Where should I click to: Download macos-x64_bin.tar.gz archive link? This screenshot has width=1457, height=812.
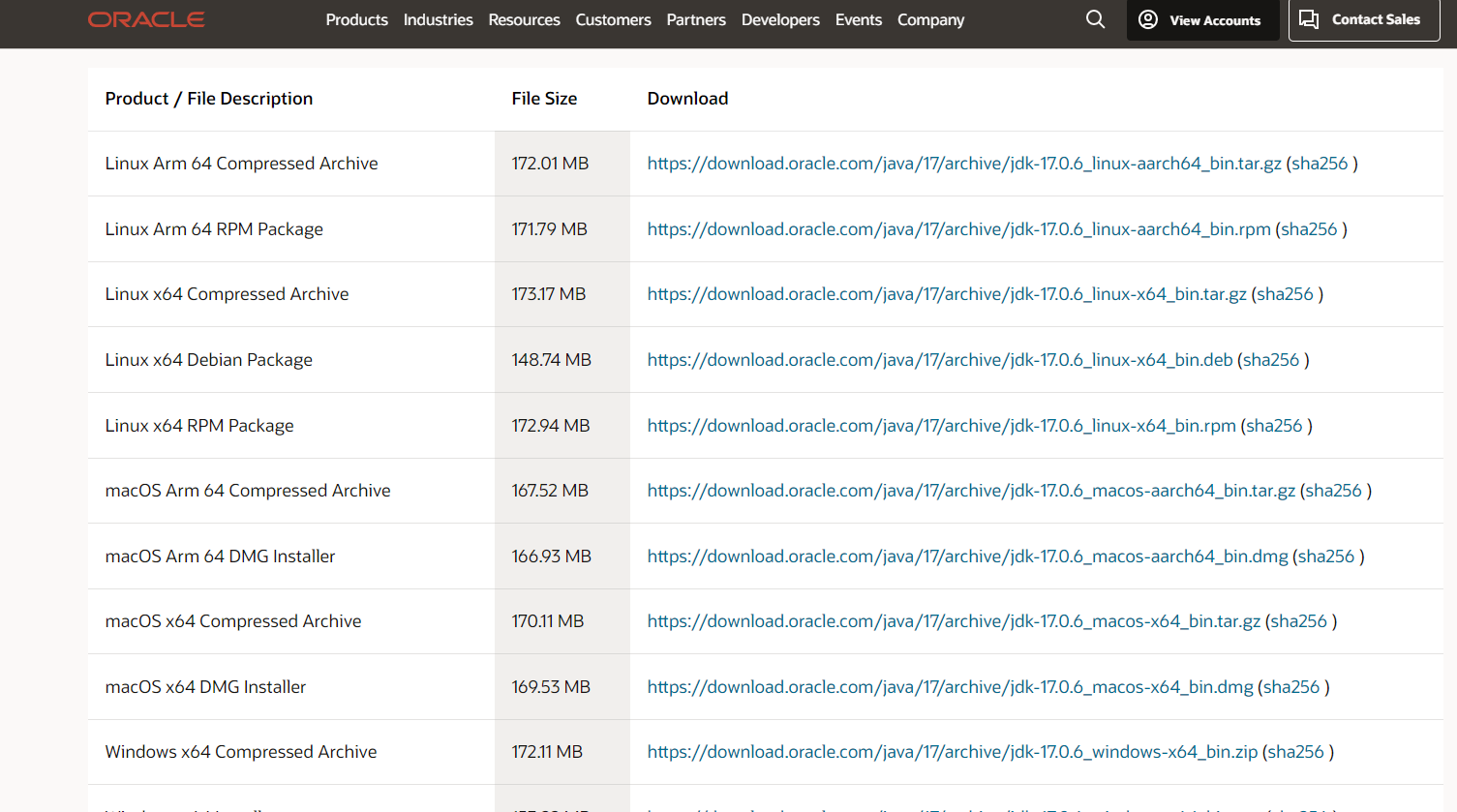pyautogui.click(x=954, y=621)
